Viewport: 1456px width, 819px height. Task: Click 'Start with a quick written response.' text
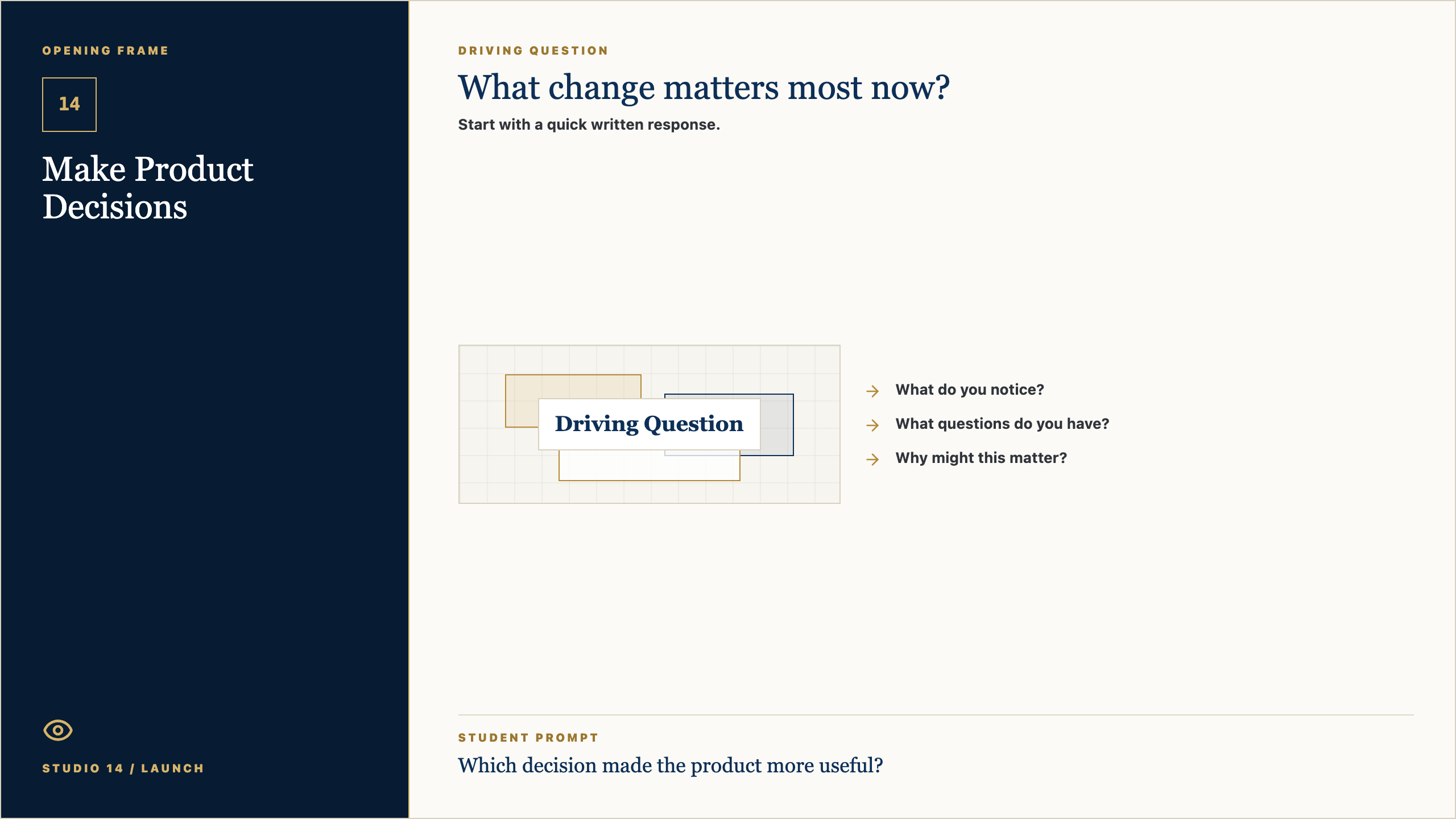point(589,125)
